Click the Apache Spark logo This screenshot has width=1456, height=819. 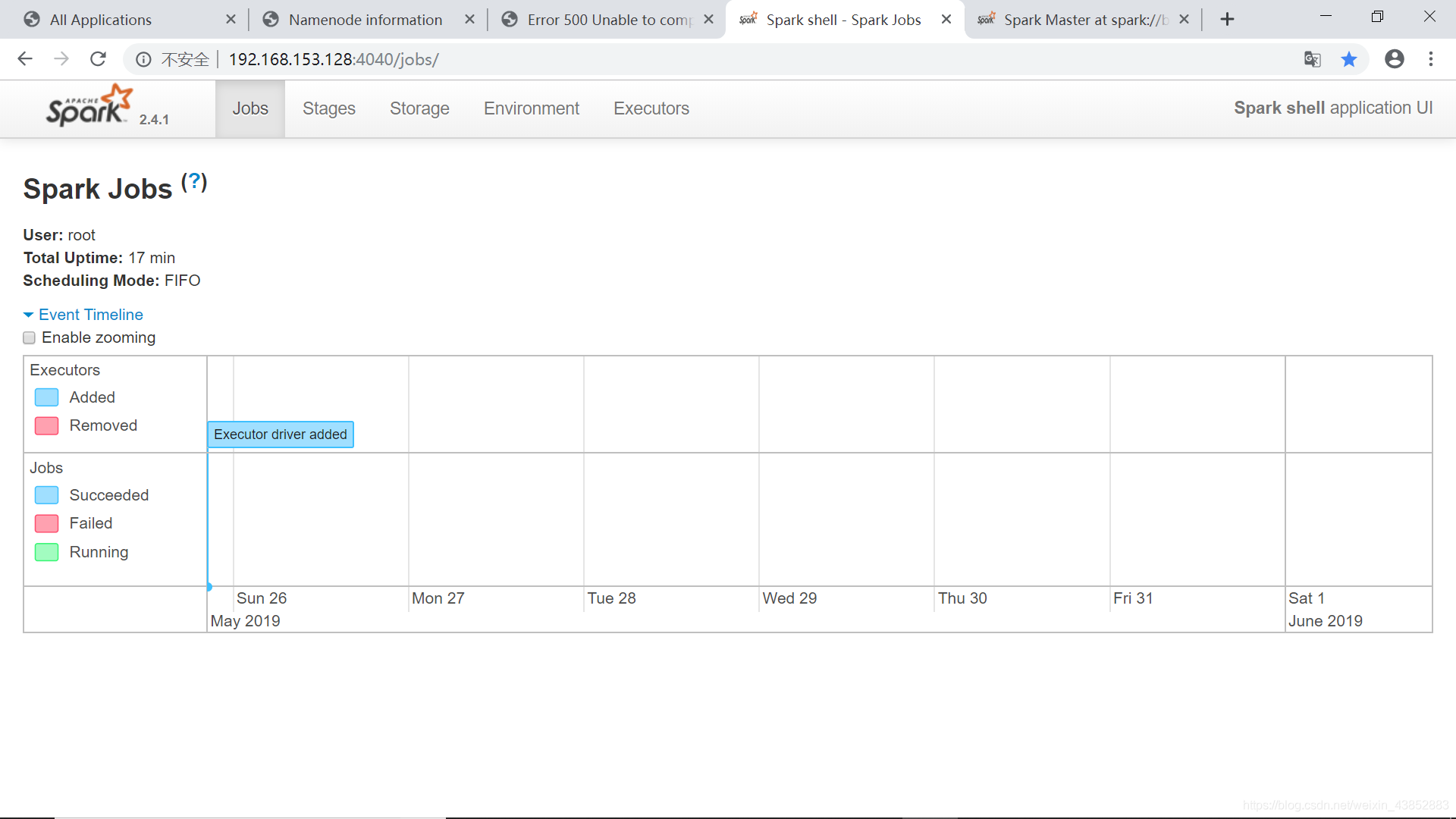point(89,105)
